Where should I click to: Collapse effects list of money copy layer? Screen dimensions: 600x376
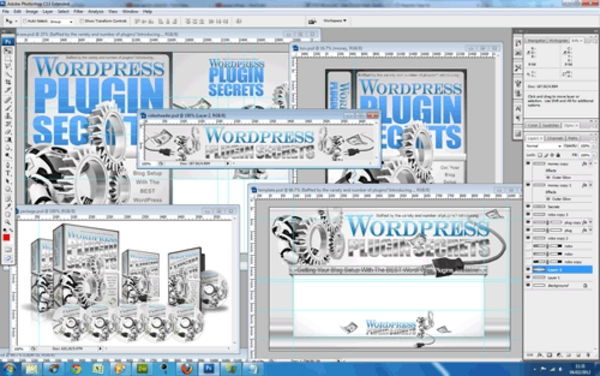(590, 163)
